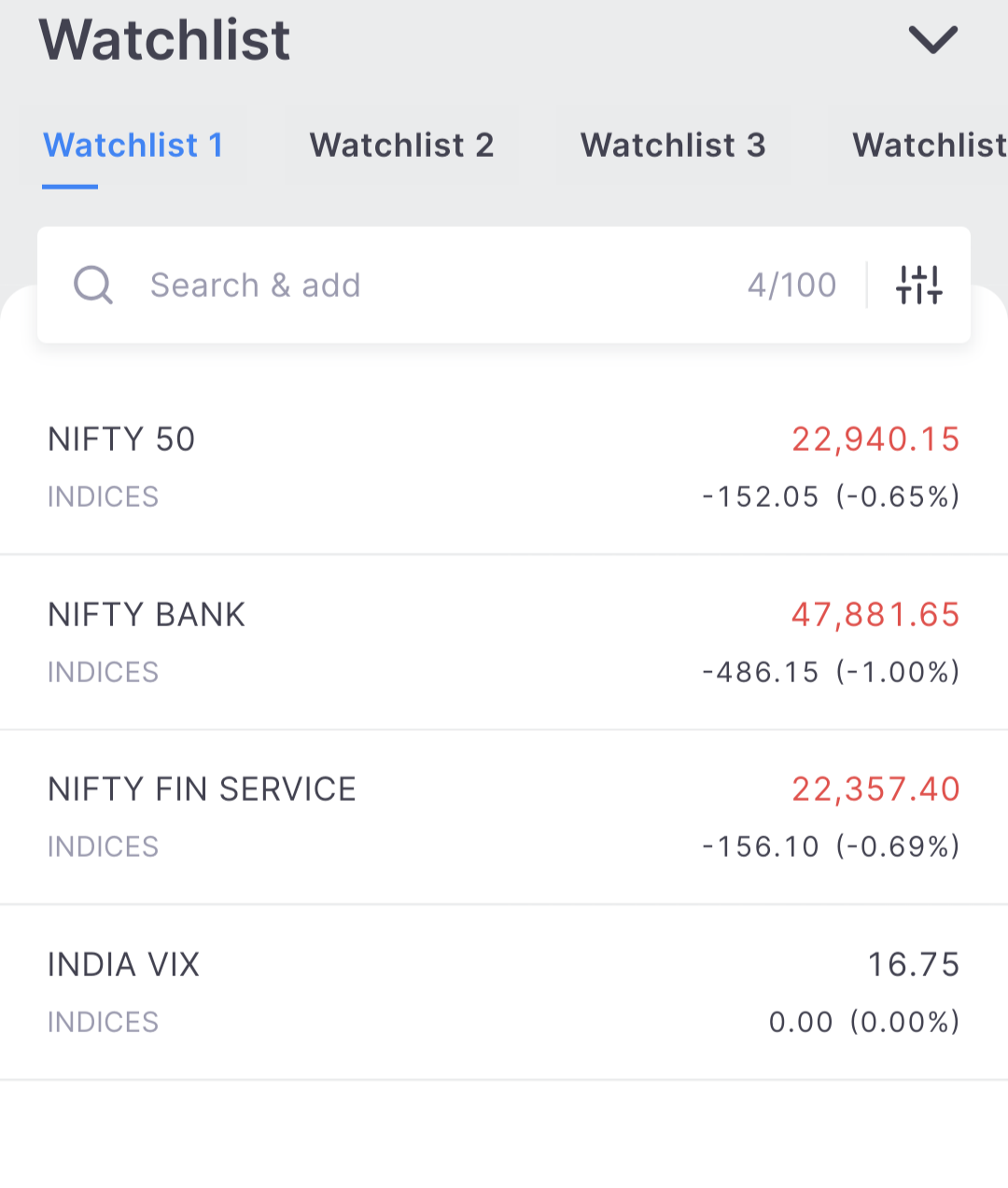Expand the Watchlist header chevron

[932, 39]
